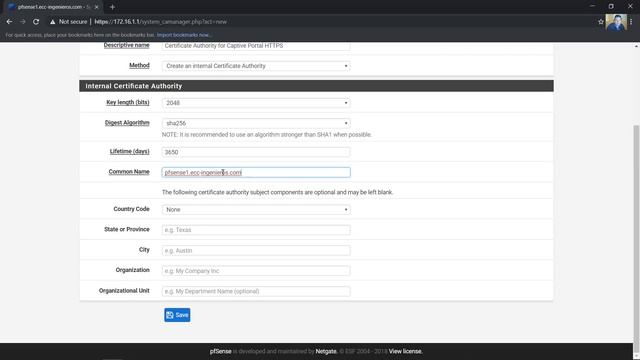Open the Digest Algorithm dropdown

[256, 123]
